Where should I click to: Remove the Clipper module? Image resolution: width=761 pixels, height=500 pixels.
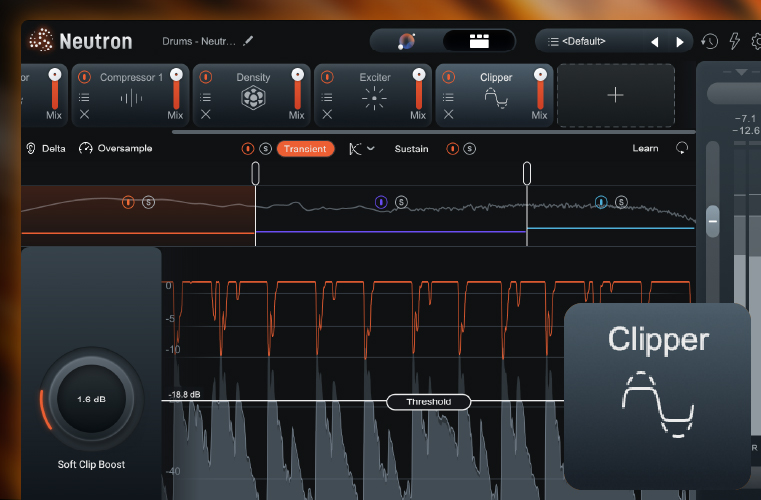448,114
